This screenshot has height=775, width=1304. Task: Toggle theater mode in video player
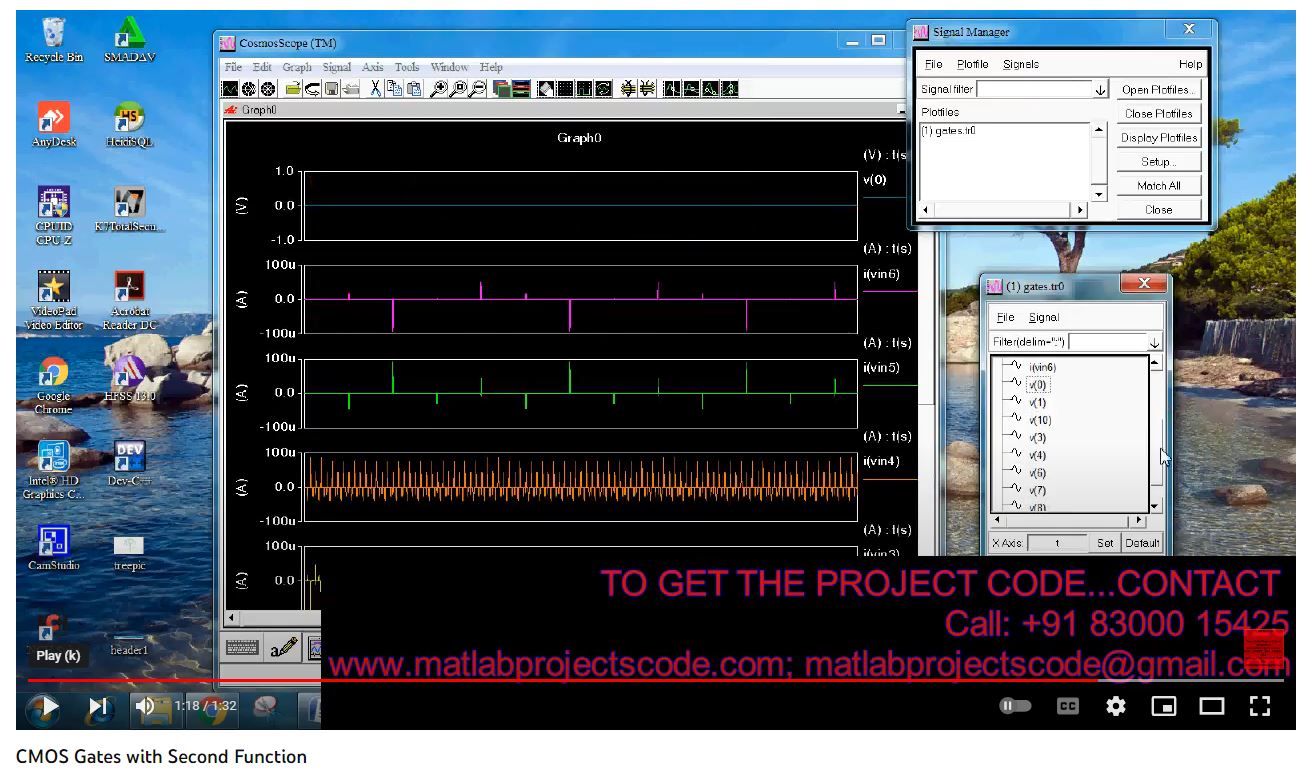pyautogui.click(x=1212, y=706)
